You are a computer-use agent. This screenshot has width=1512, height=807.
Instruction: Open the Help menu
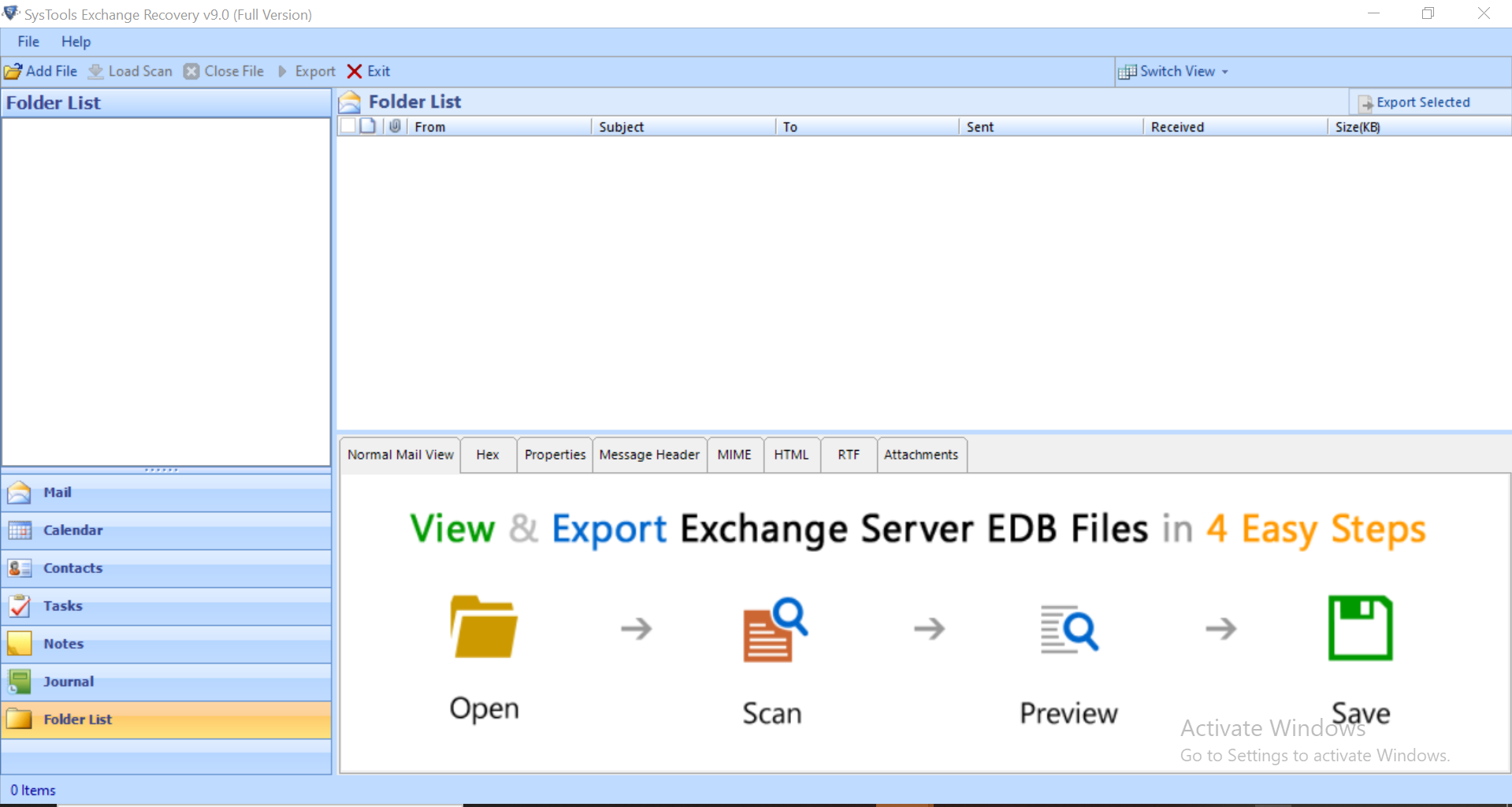(76, 42)
